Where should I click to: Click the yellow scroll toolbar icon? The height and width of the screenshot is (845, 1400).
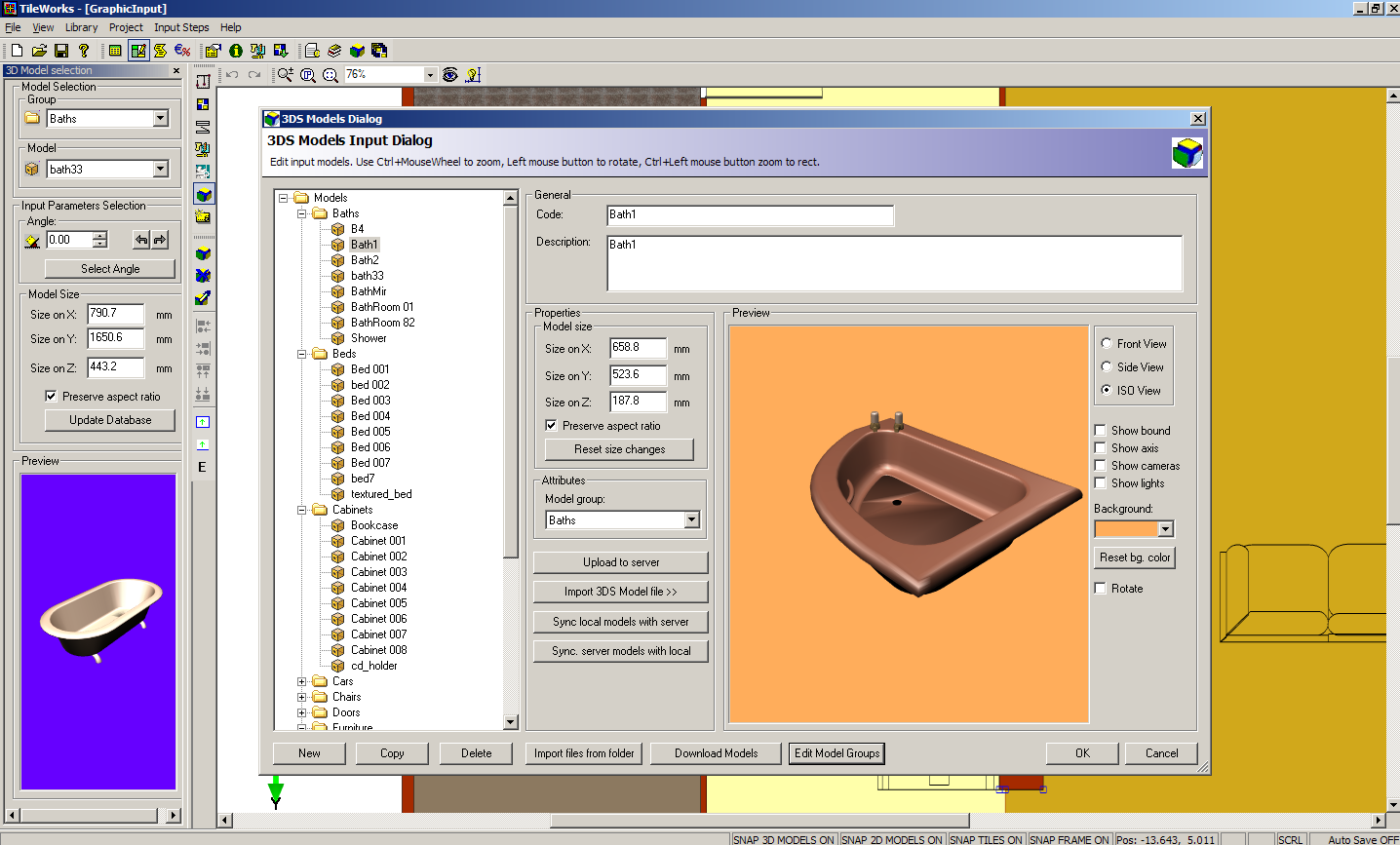(160, 51)
